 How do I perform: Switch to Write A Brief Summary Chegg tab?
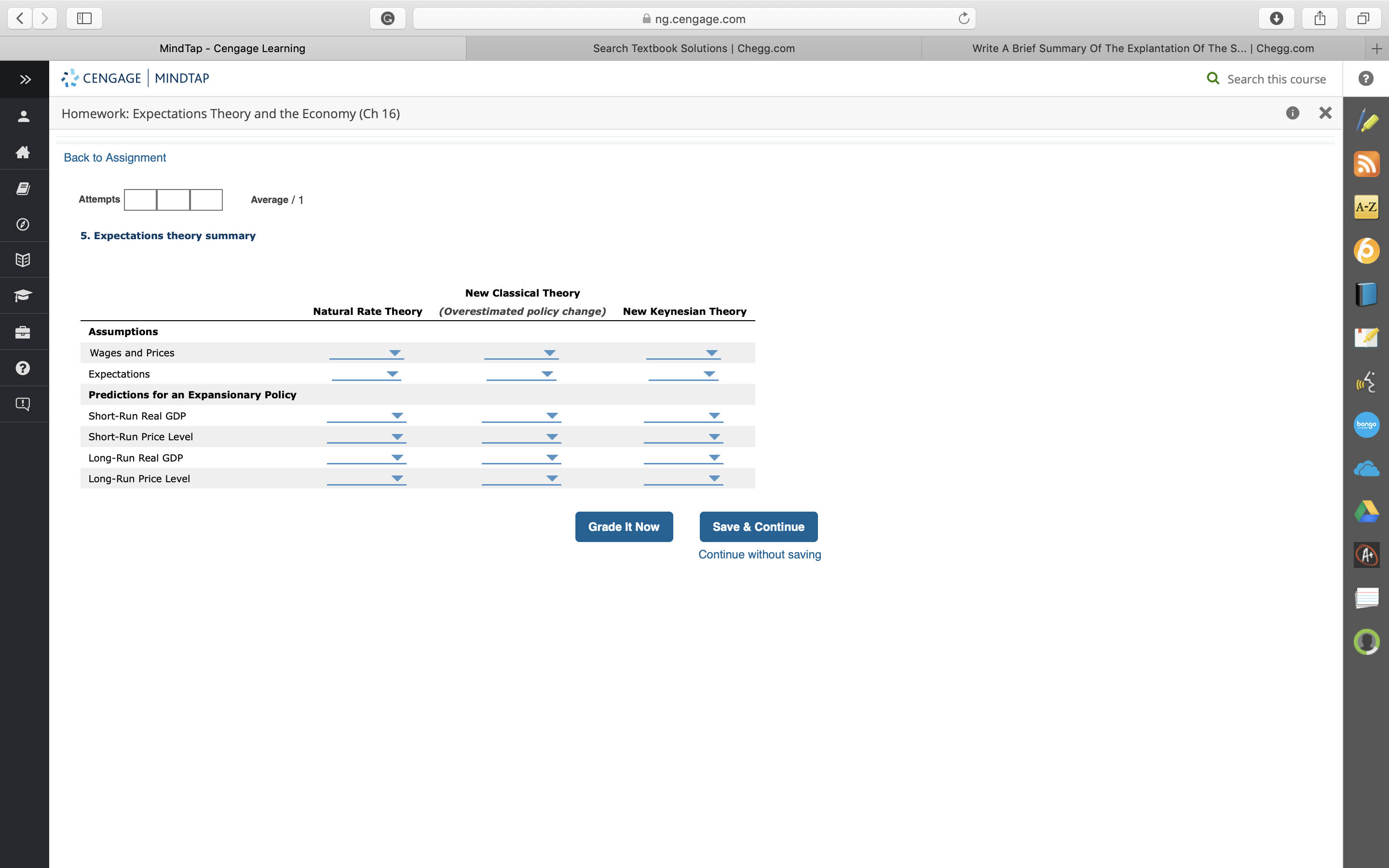coord(1142,48)
